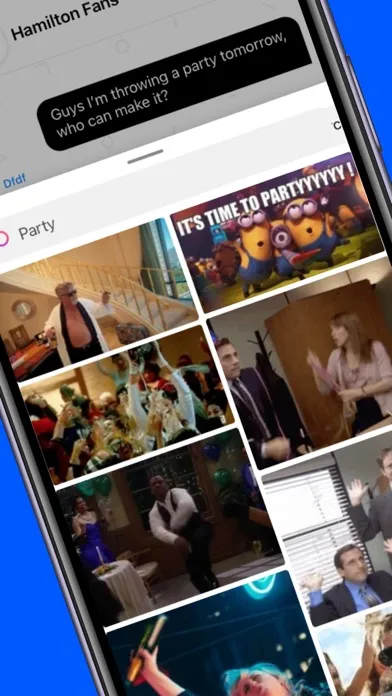Tap the Dfdf sender name
Viewport: 392px width, 696px height.
click(x=15, y=181)
